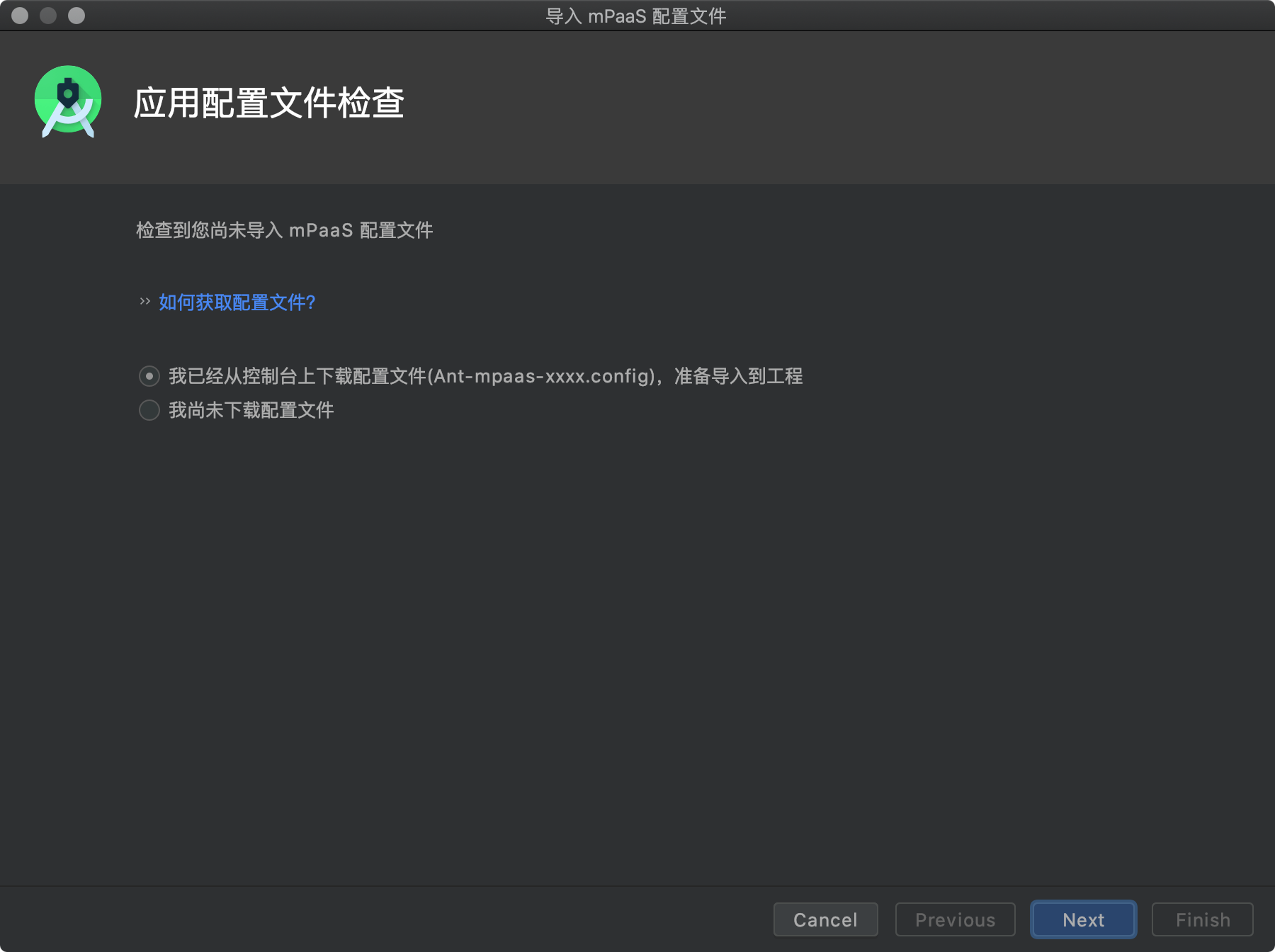Click the text 检查到您尚未导入 mPaaS 配置文件
Image resolution: width=1275 pixels, height=952 pixels.
285,230
